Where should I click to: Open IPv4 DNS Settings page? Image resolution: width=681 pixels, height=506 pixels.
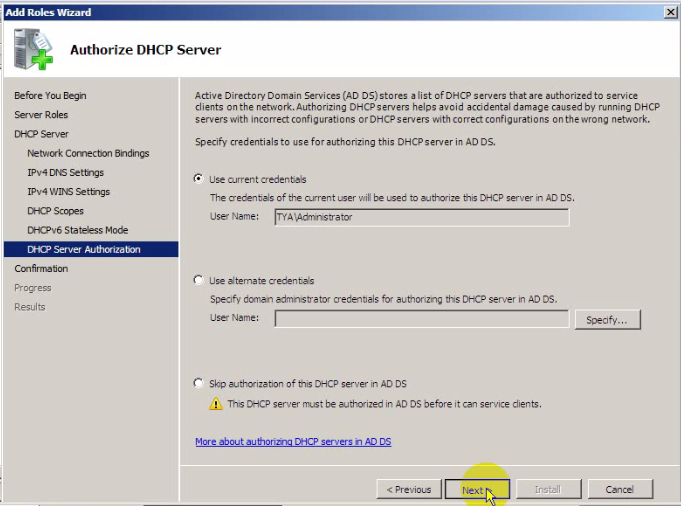pyautogui.click(x=66, y=172)
